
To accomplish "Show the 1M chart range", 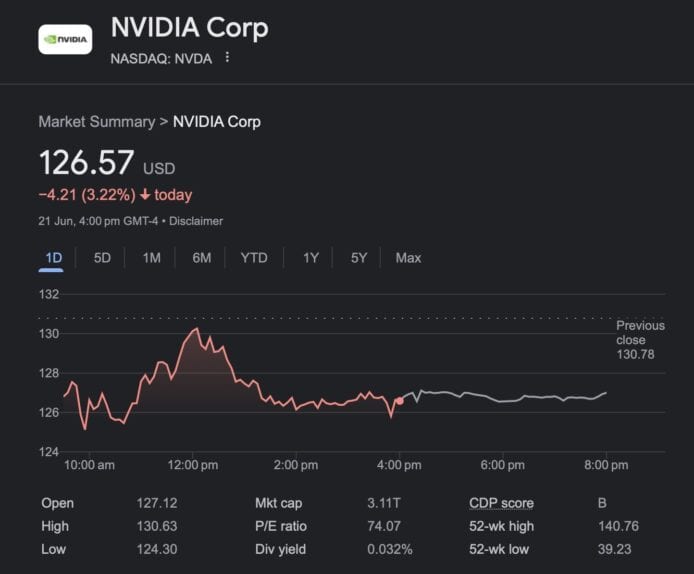I will pos(151,258).
